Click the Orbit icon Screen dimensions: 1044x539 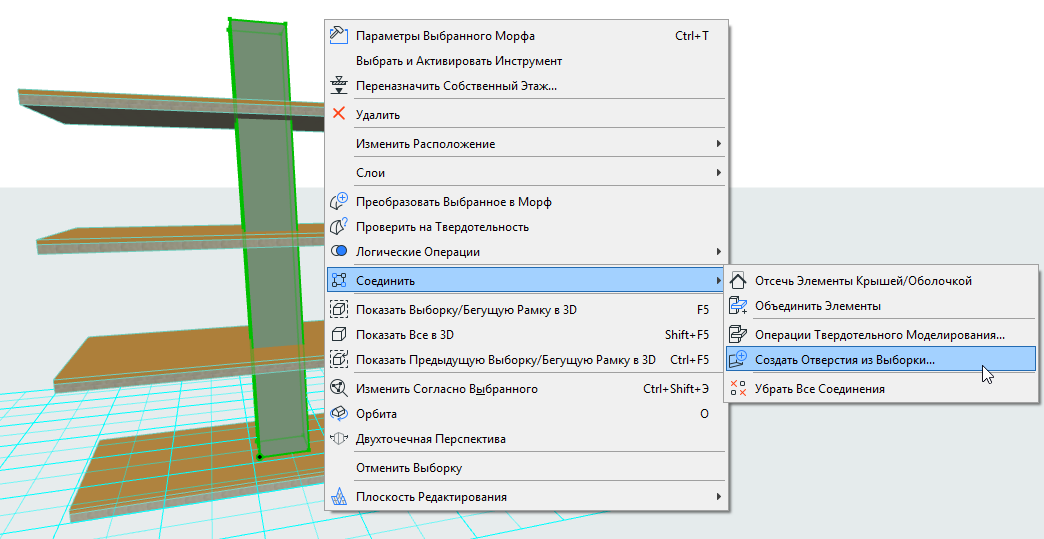click(x=338, y=414)
